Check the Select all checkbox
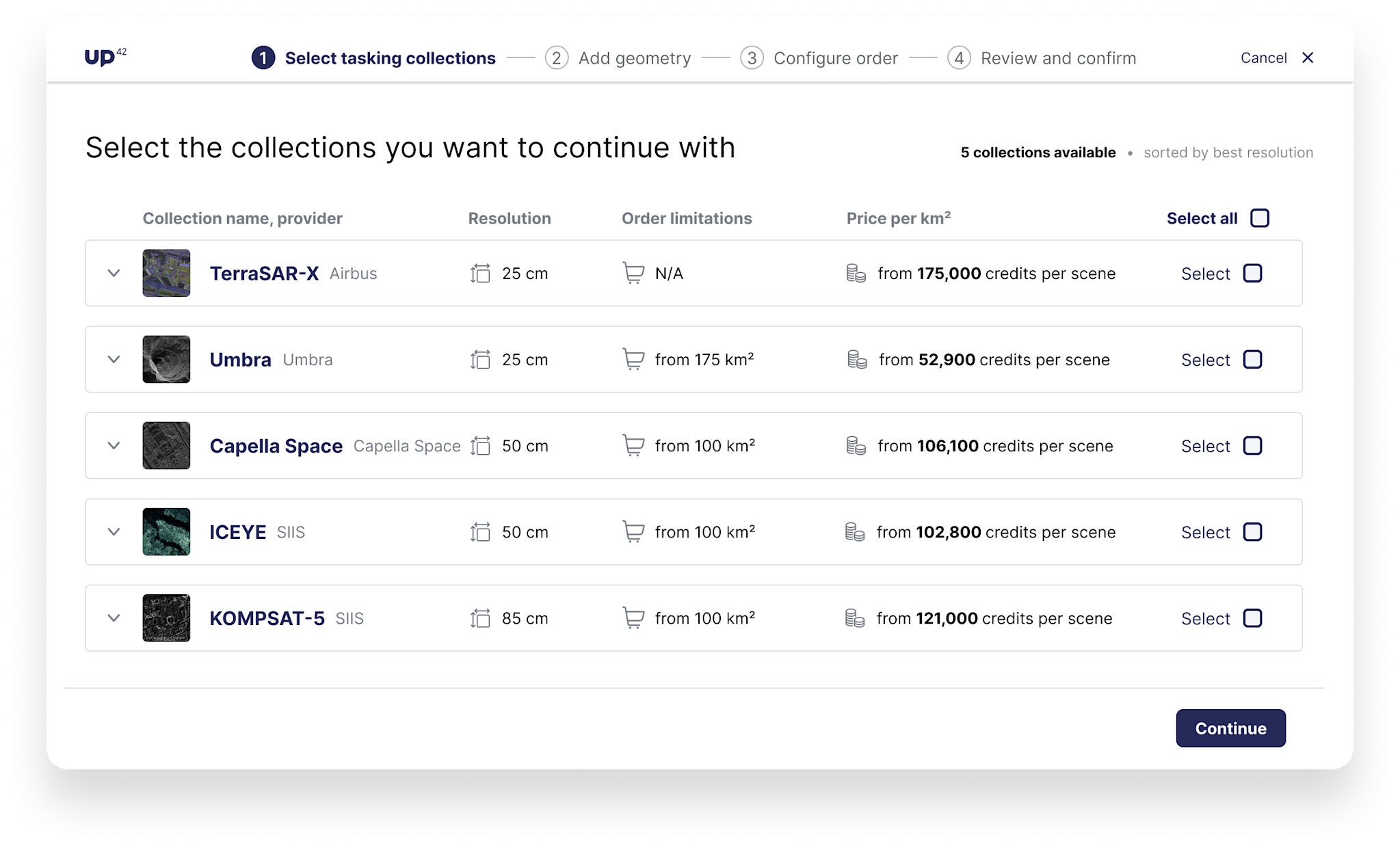The height and width of the screenshot is (848, 1400). click(x=1259, y=218)
